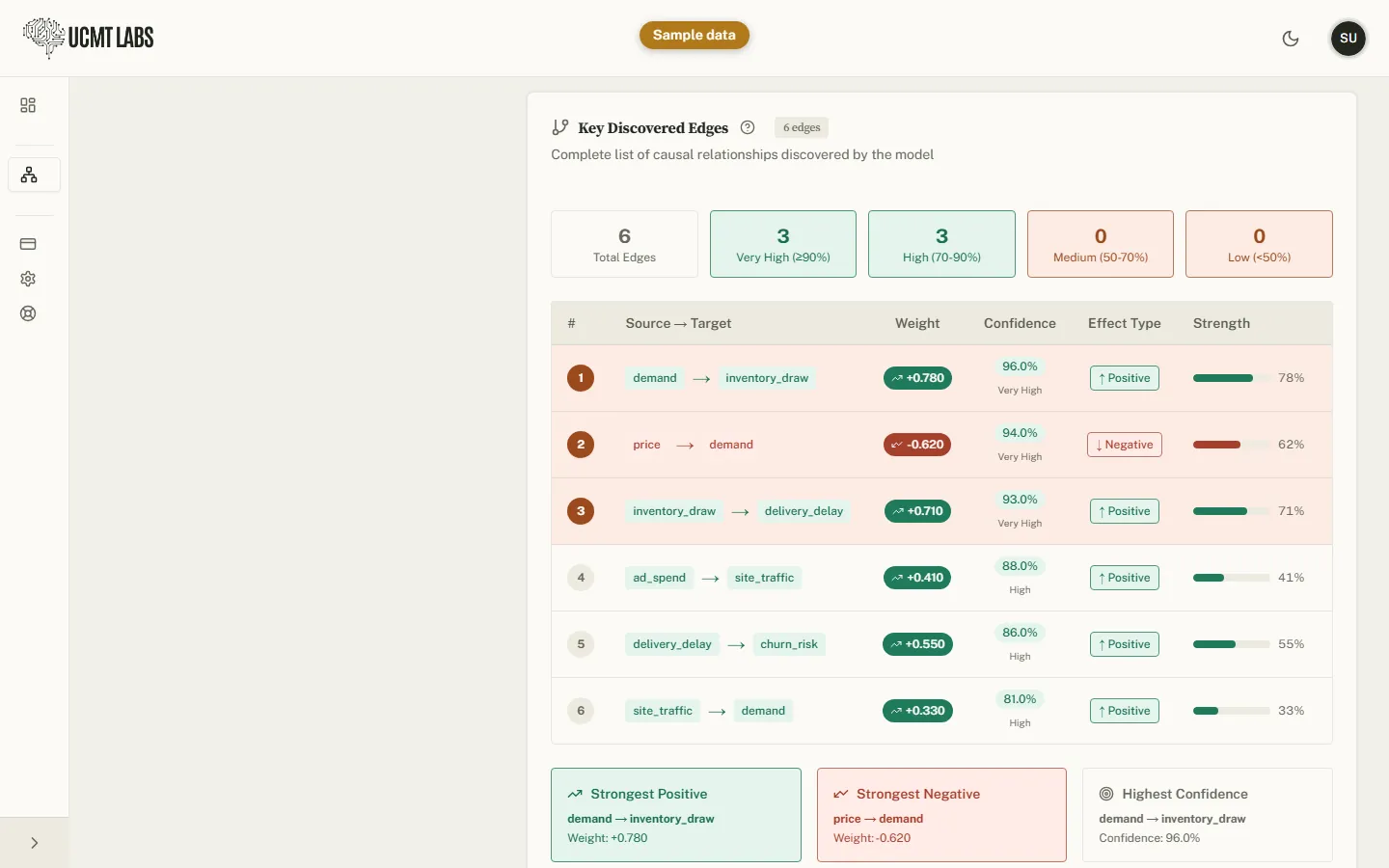Filter by Medium (50-70%) card
The width and height of the screenshot is (1389, 868).
pyautogui.click(x=1101, y=244)
